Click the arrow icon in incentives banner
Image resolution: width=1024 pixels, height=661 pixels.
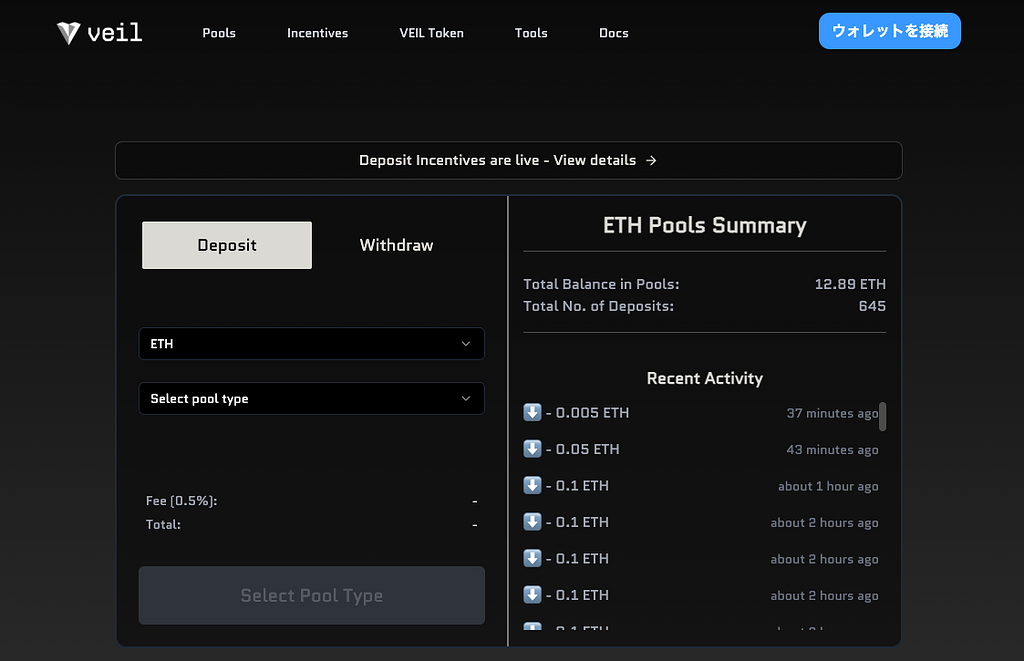[651, 160]
